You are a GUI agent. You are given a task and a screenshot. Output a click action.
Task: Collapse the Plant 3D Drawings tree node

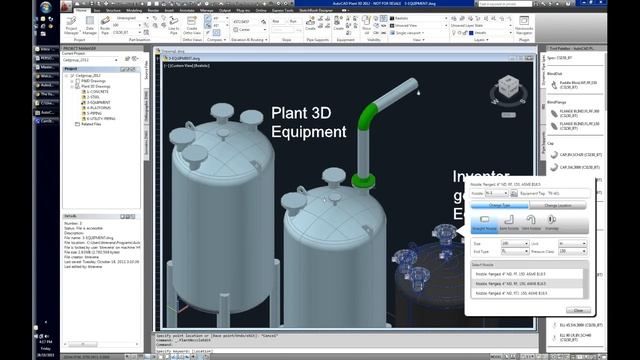click(72, 87)
